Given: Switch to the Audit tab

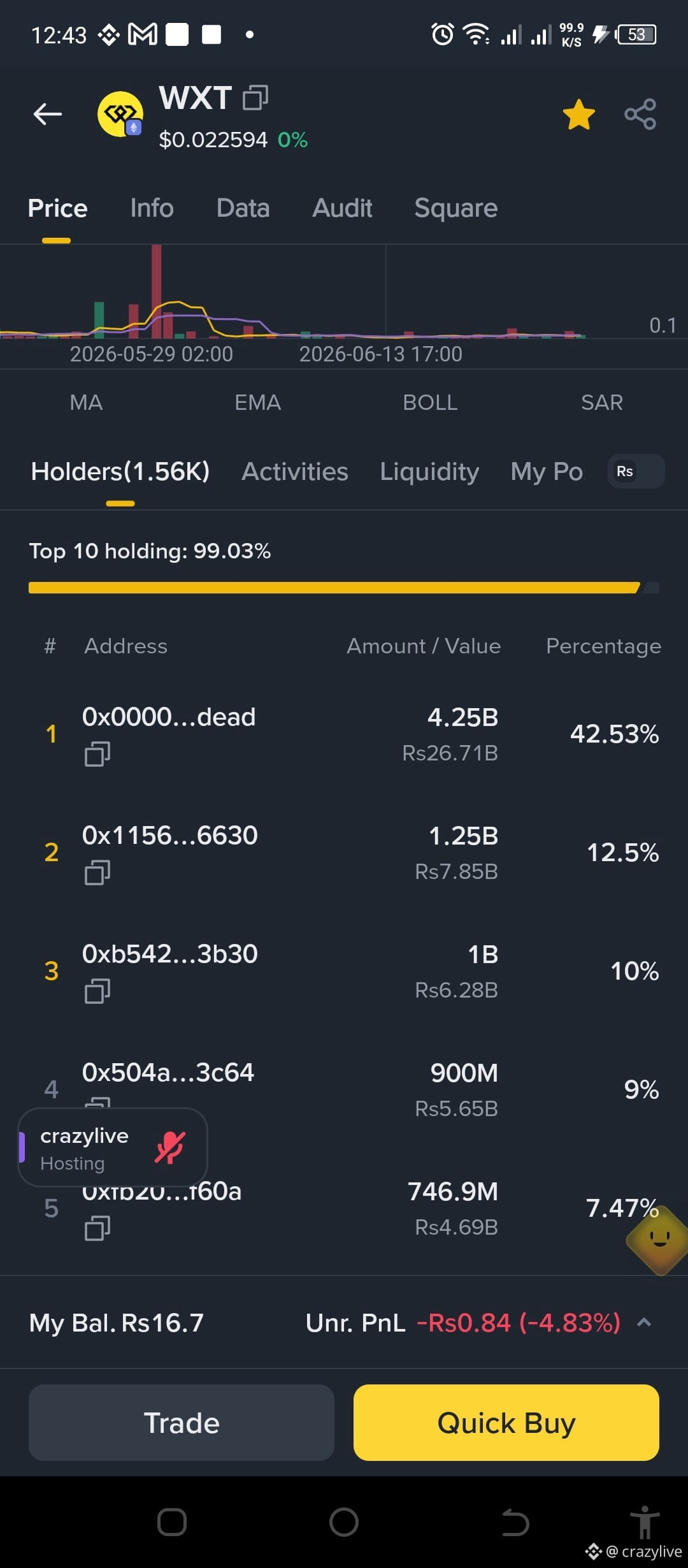Looking at the screenshot, I should coord(342,208).
